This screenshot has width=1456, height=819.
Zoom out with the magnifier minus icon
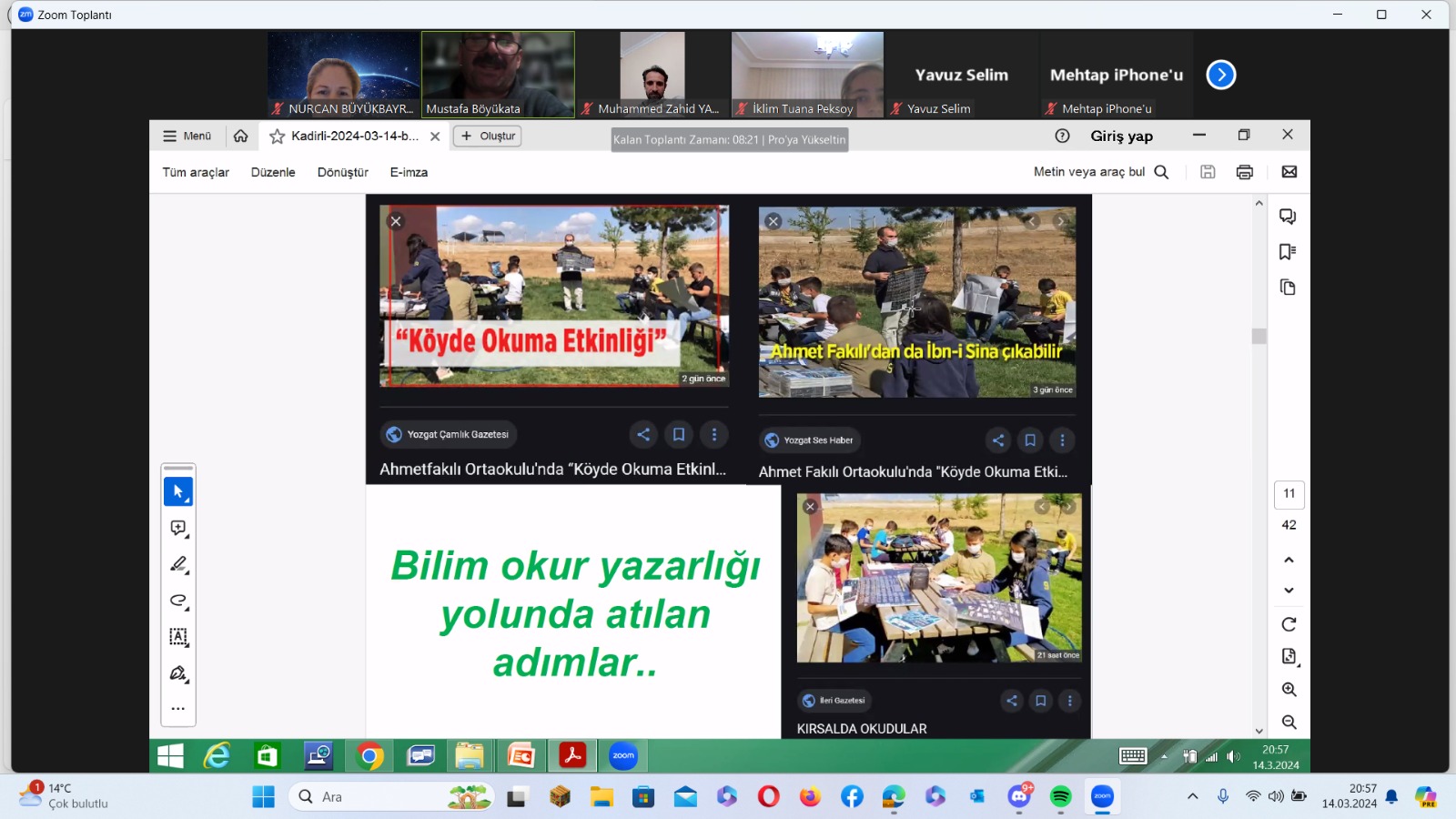click(x=1289, y=722)
